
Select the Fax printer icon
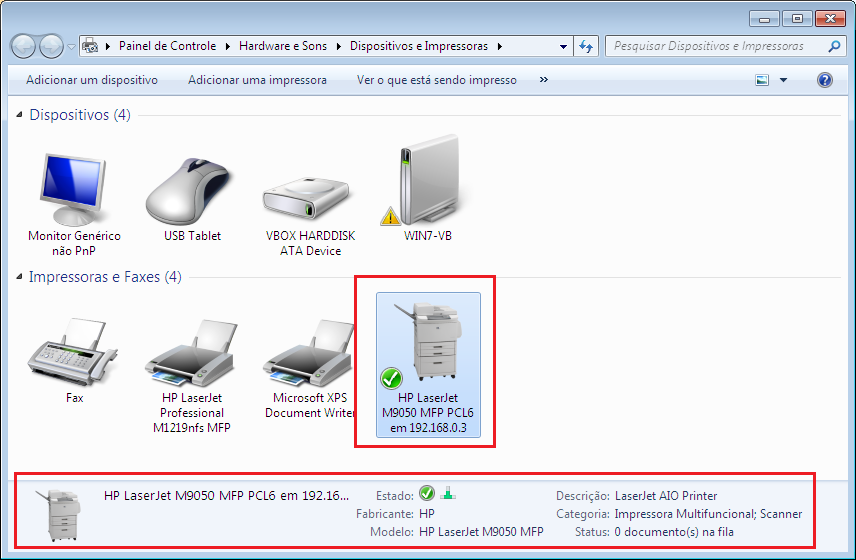point(74,360)
